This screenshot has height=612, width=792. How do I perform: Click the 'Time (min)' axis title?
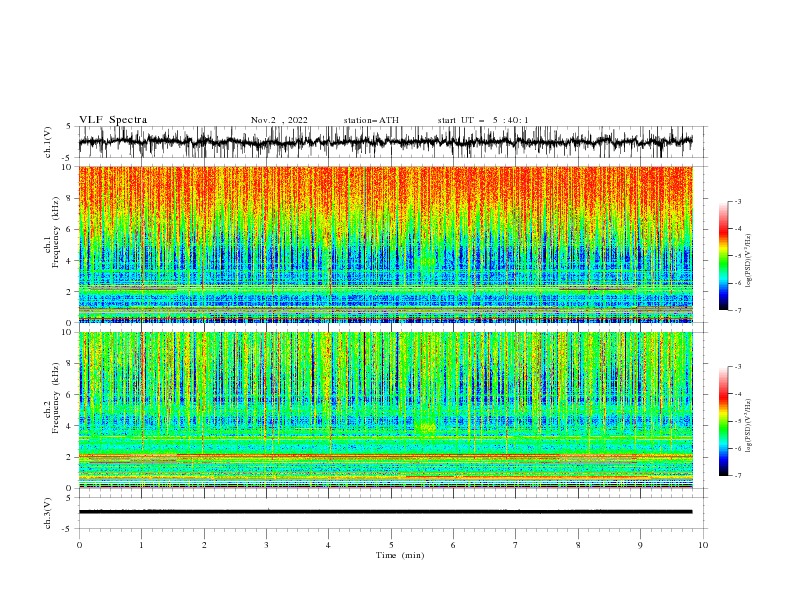[400, 555]
